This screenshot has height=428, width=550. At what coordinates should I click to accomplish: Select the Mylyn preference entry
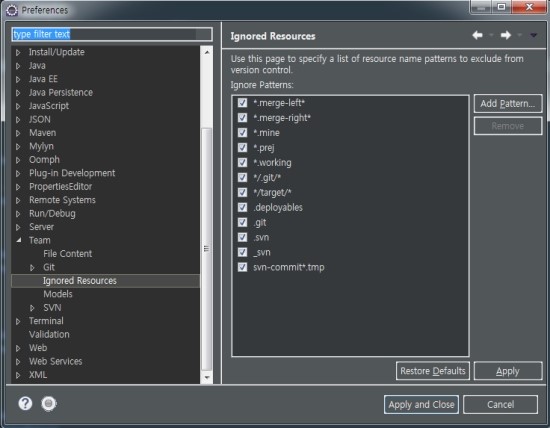(x=41, y=146)
